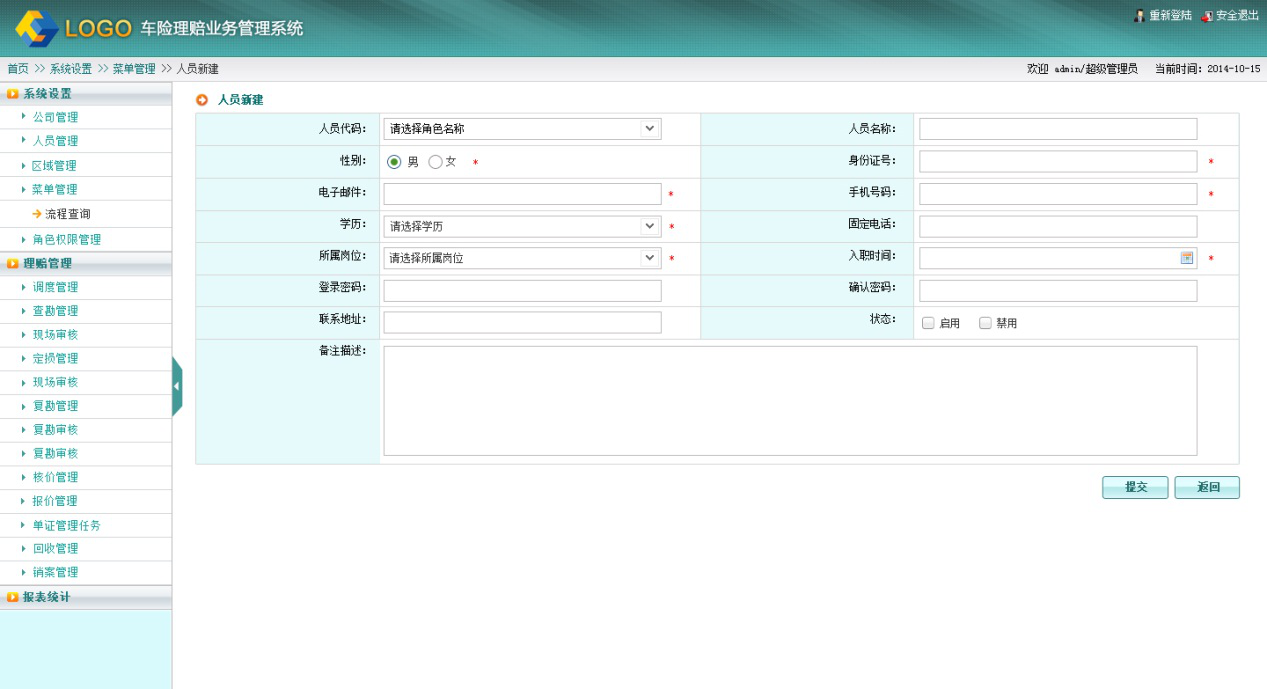Open the 请选择角色名称 dropdown
Image resolution: width=1267 pixels, height=689 pixels.
click(x=522, y=128)
